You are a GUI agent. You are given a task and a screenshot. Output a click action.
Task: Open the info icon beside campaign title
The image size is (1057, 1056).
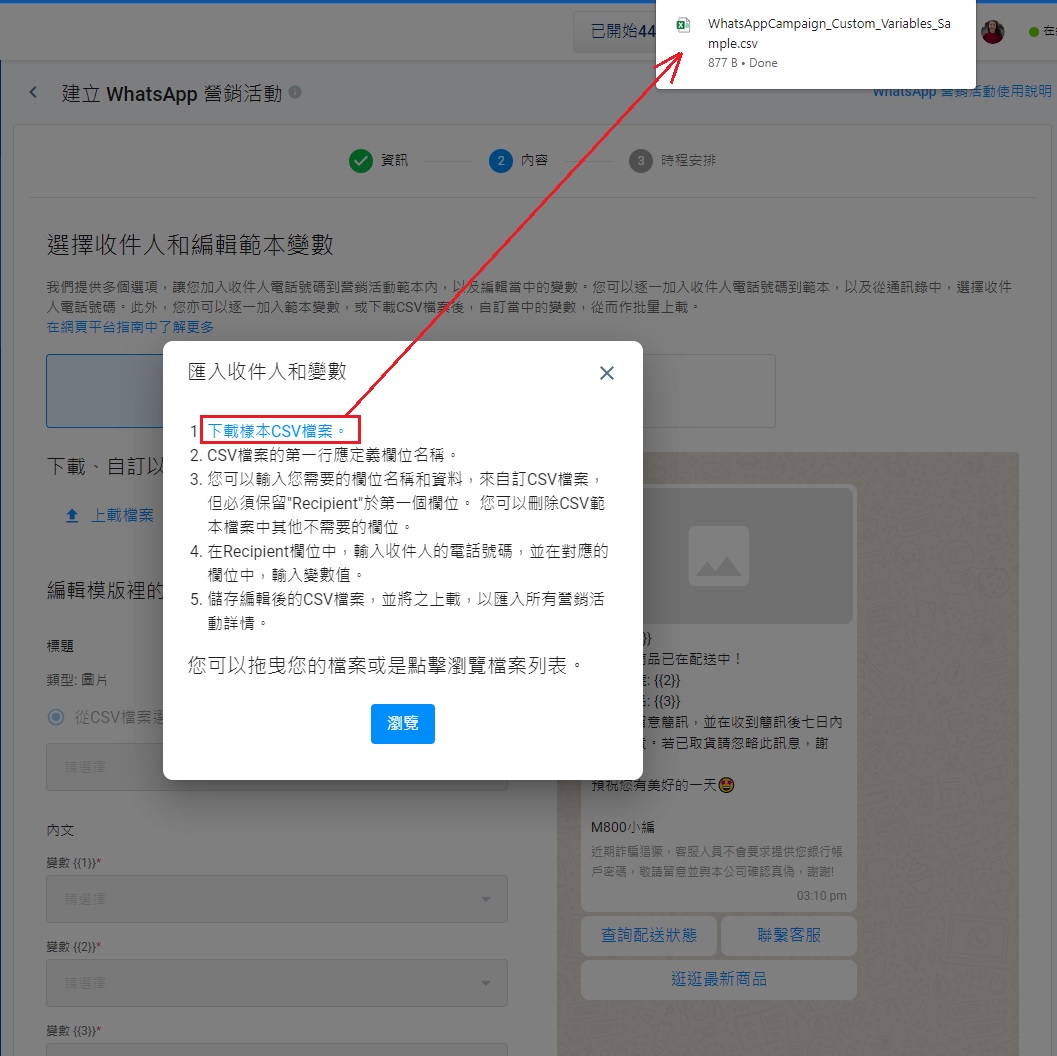tap(295, 92)
